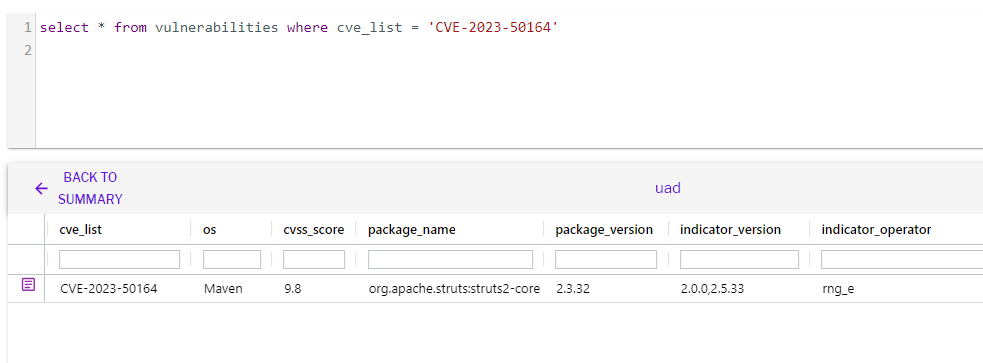
Task: Focus the cvss_score filter input
Action: (314, 260)
